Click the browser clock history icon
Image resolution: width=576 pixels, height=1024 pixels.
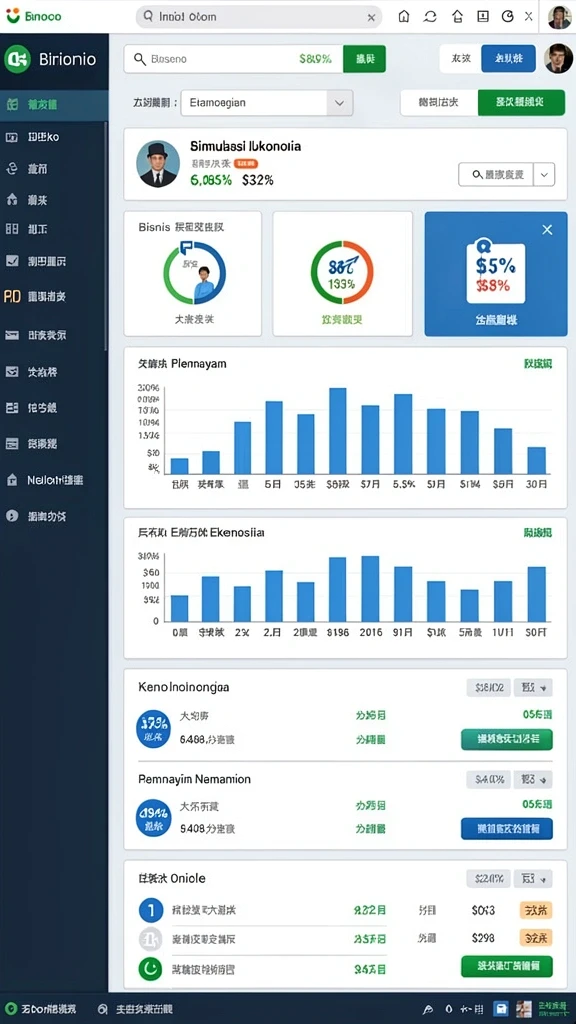click(x=507, y=17)
